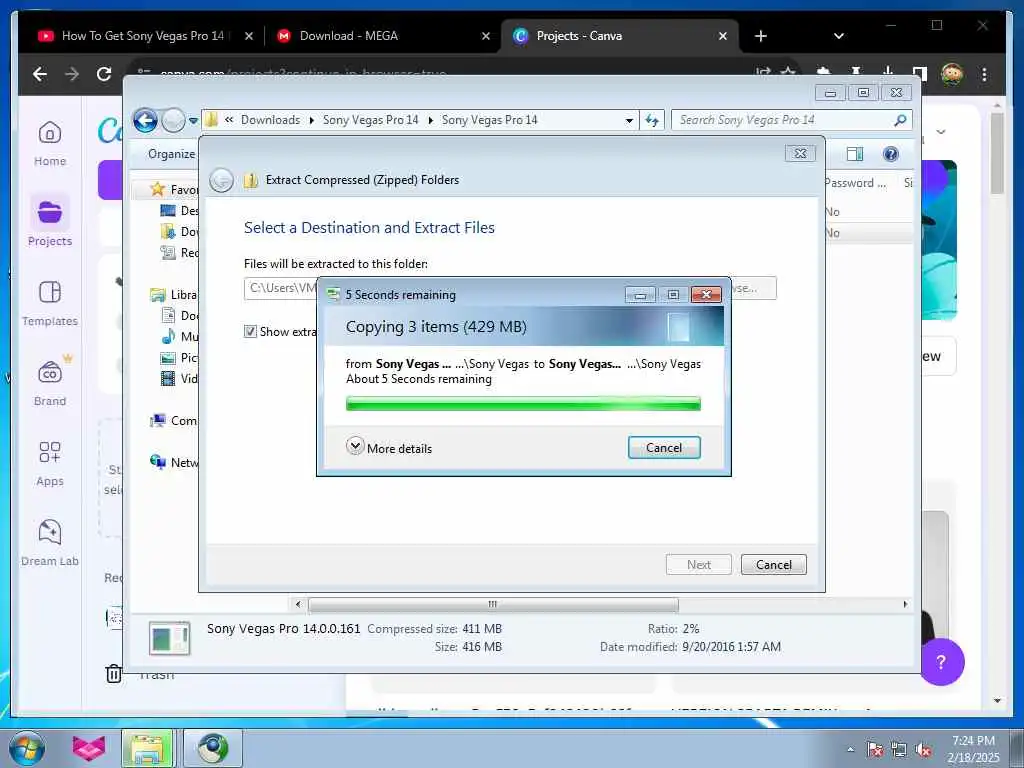Click the browser back arrow

40,74
